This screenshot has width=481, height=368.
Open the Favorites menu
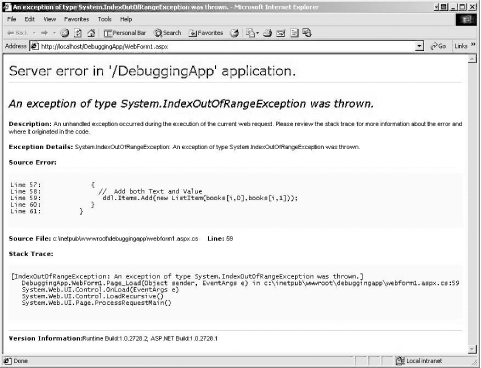click(x=76, y=19)
